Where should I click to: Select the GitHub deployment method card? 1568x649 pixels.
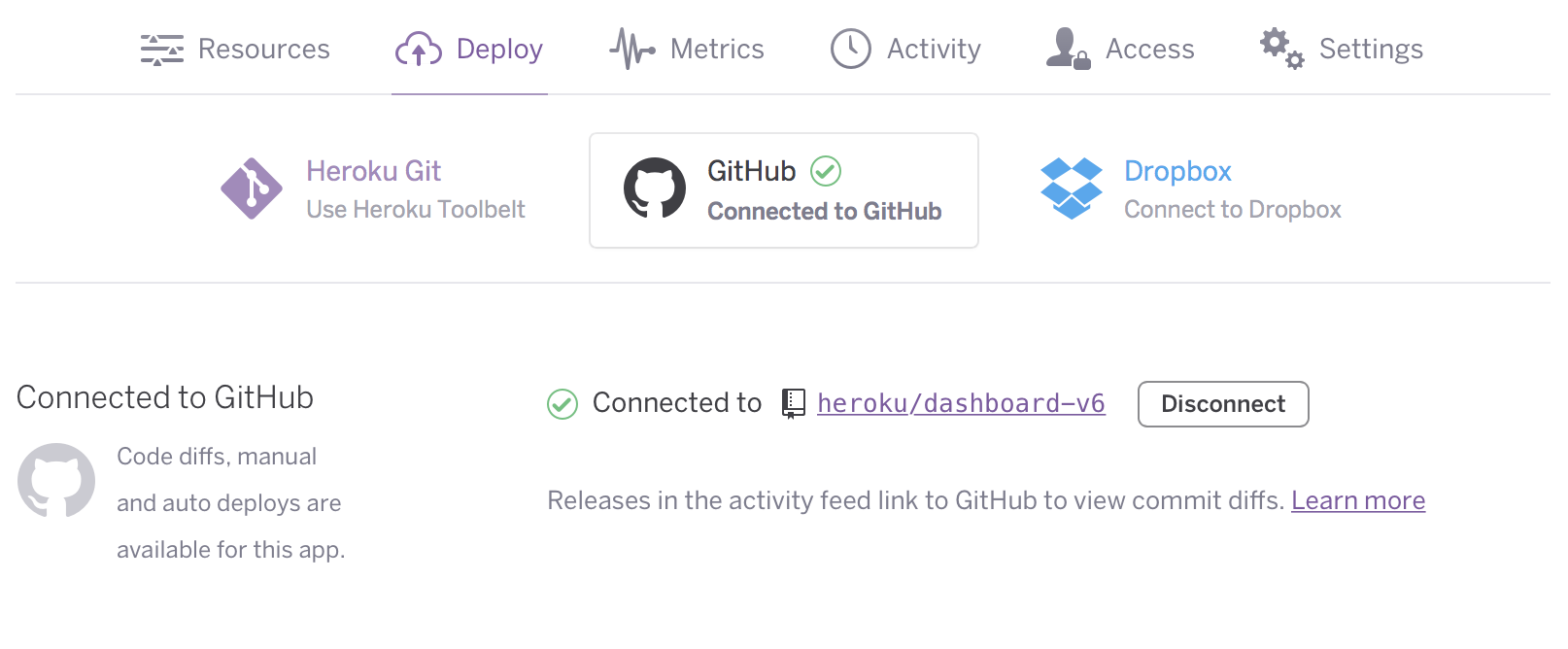point(783,189)
